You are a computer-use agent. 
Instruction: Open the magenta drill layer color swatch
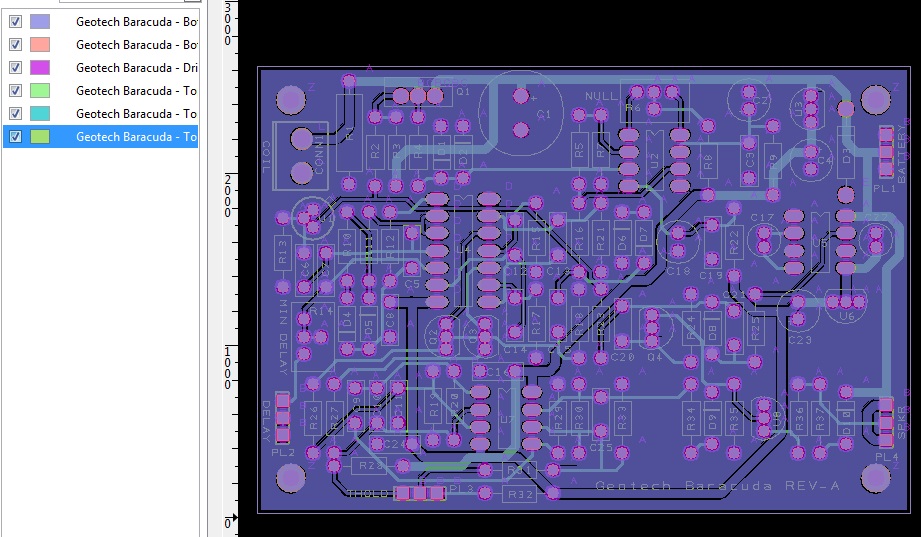tap(40, 68)
